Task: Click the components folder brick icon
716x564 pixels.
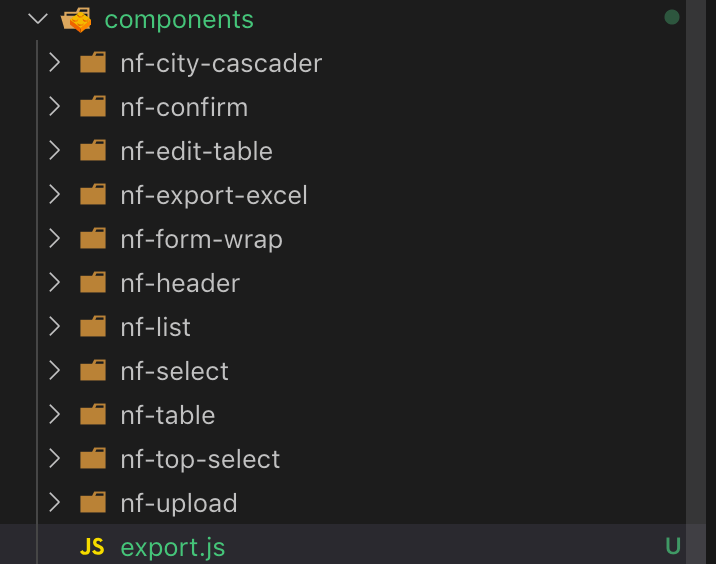Action: pos(76,20)
